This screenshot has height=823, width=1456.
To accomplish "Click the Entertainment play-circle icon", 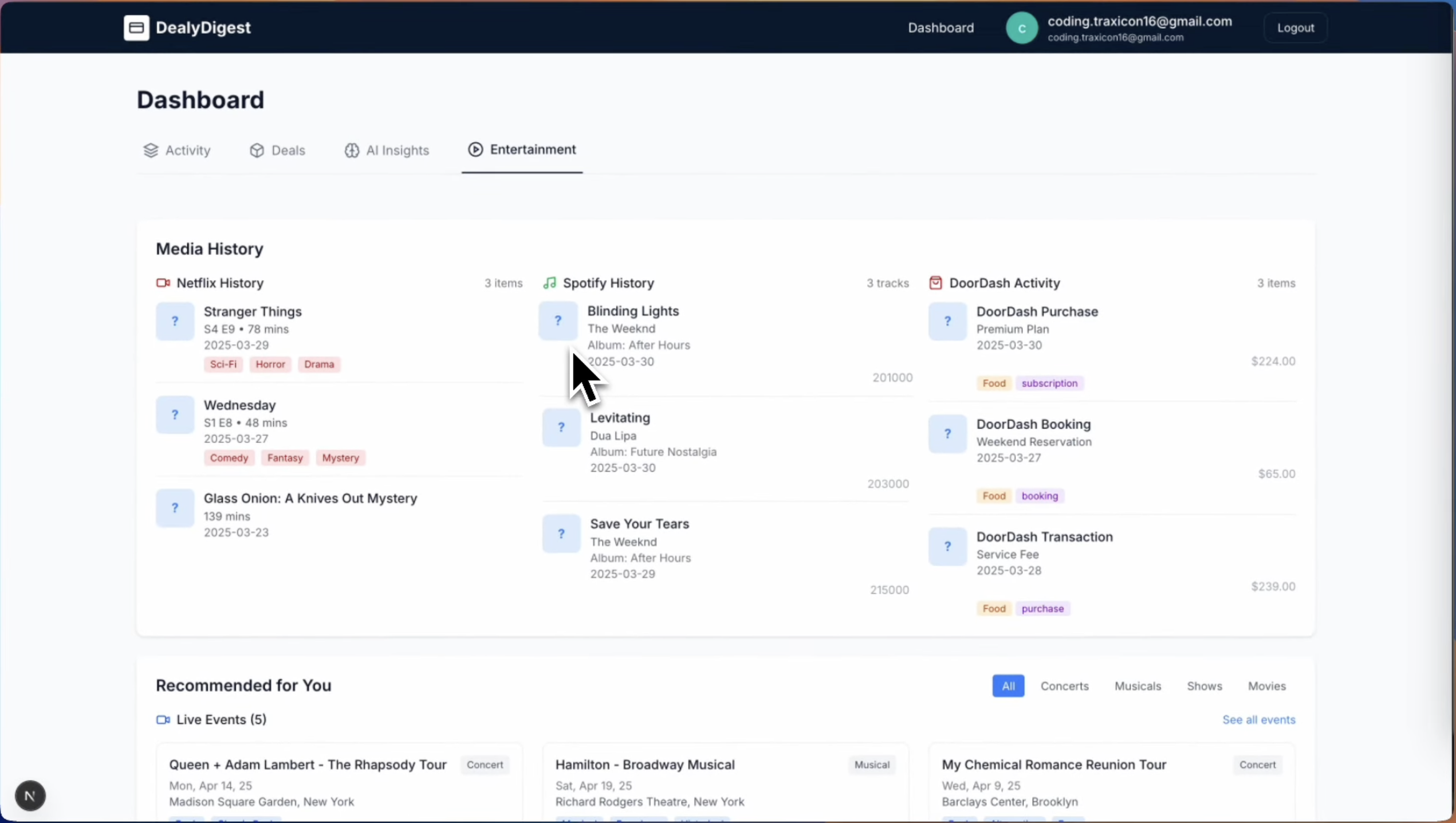I will pos(475,150).
